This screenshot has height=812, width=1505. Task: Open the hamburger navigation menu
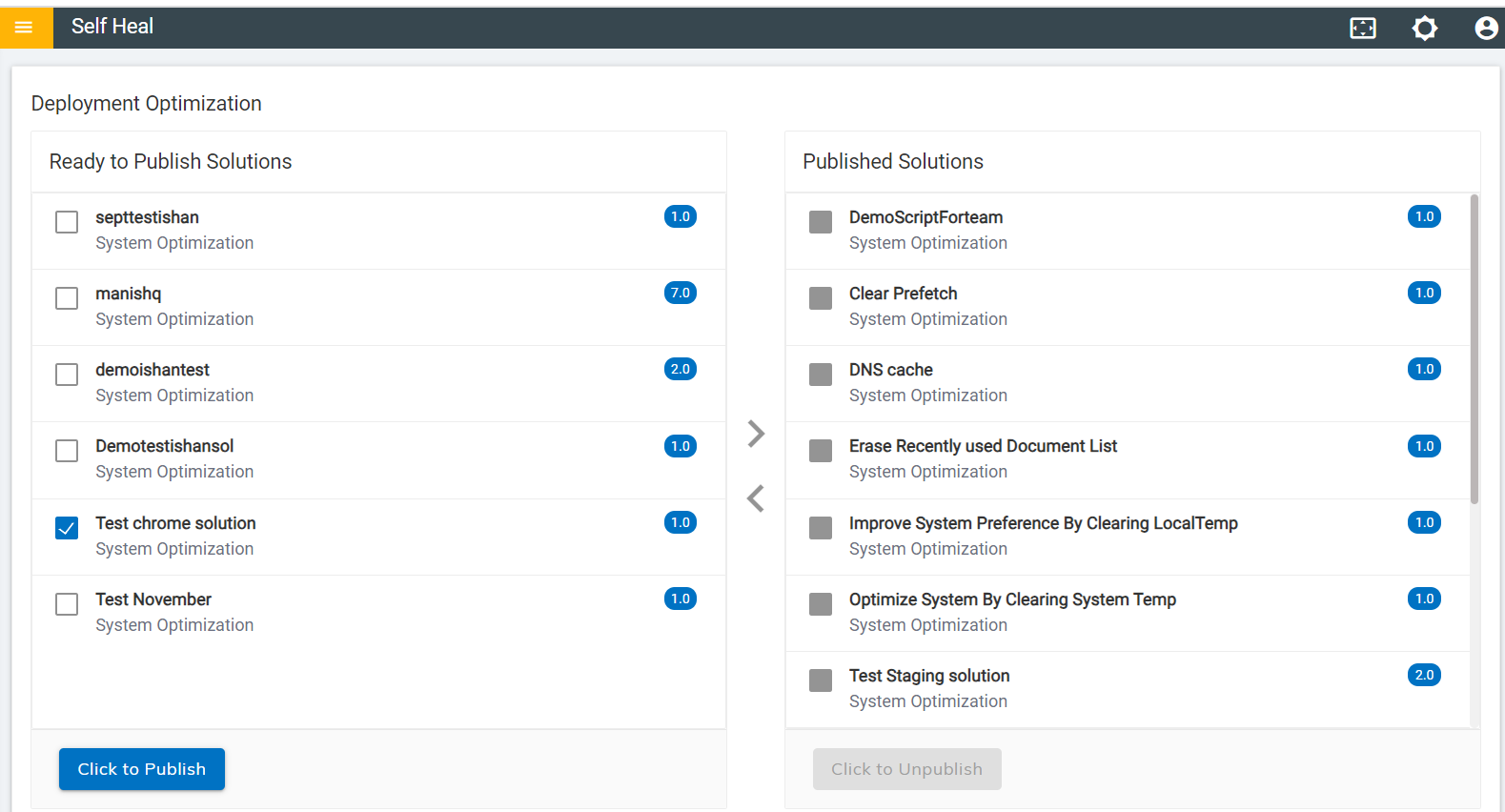(x=24, y=28)
